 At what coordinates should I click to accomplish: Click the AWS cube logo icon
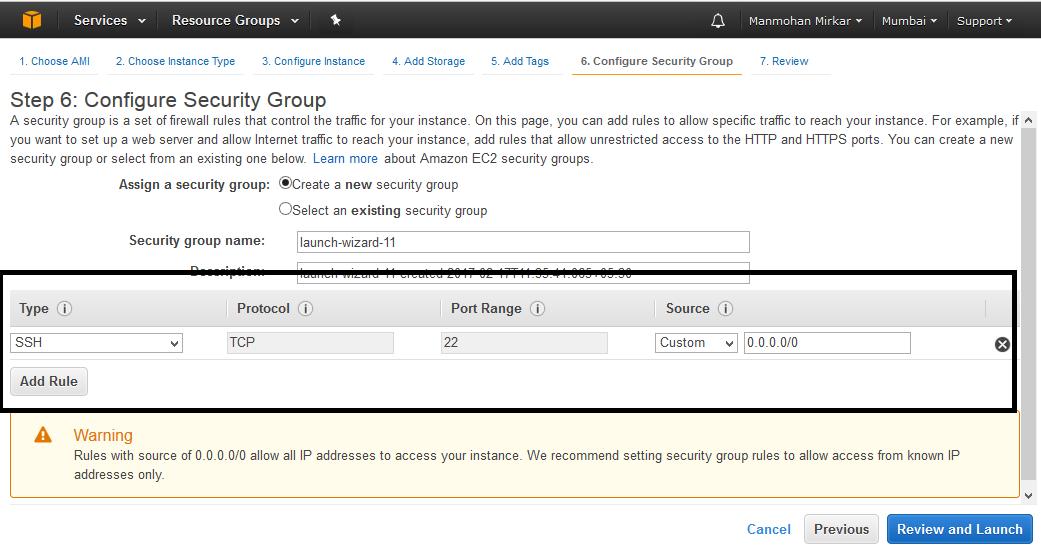point(32,20)
